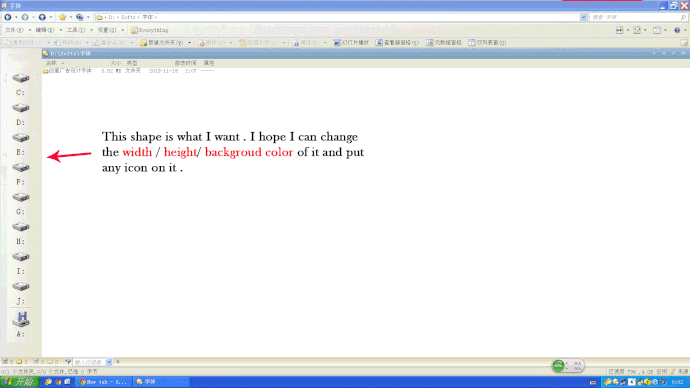This screenshot has height=388, width=690.
Task: Select drive C: in the drive sidebar
Action: point(21,84)
